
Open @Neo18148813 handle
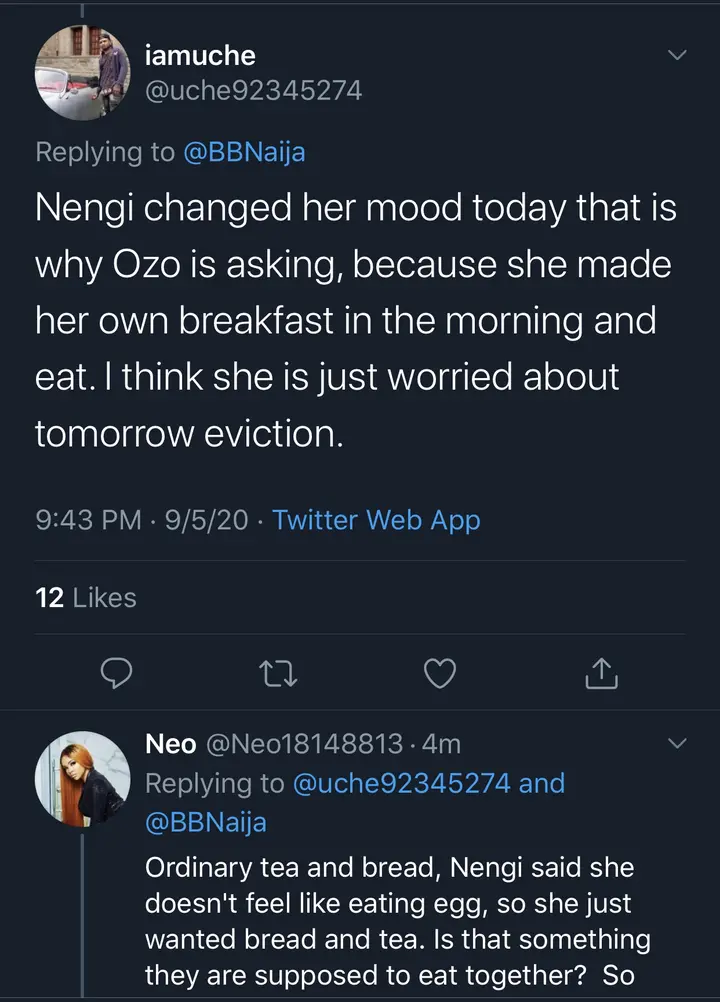[304, 744]
